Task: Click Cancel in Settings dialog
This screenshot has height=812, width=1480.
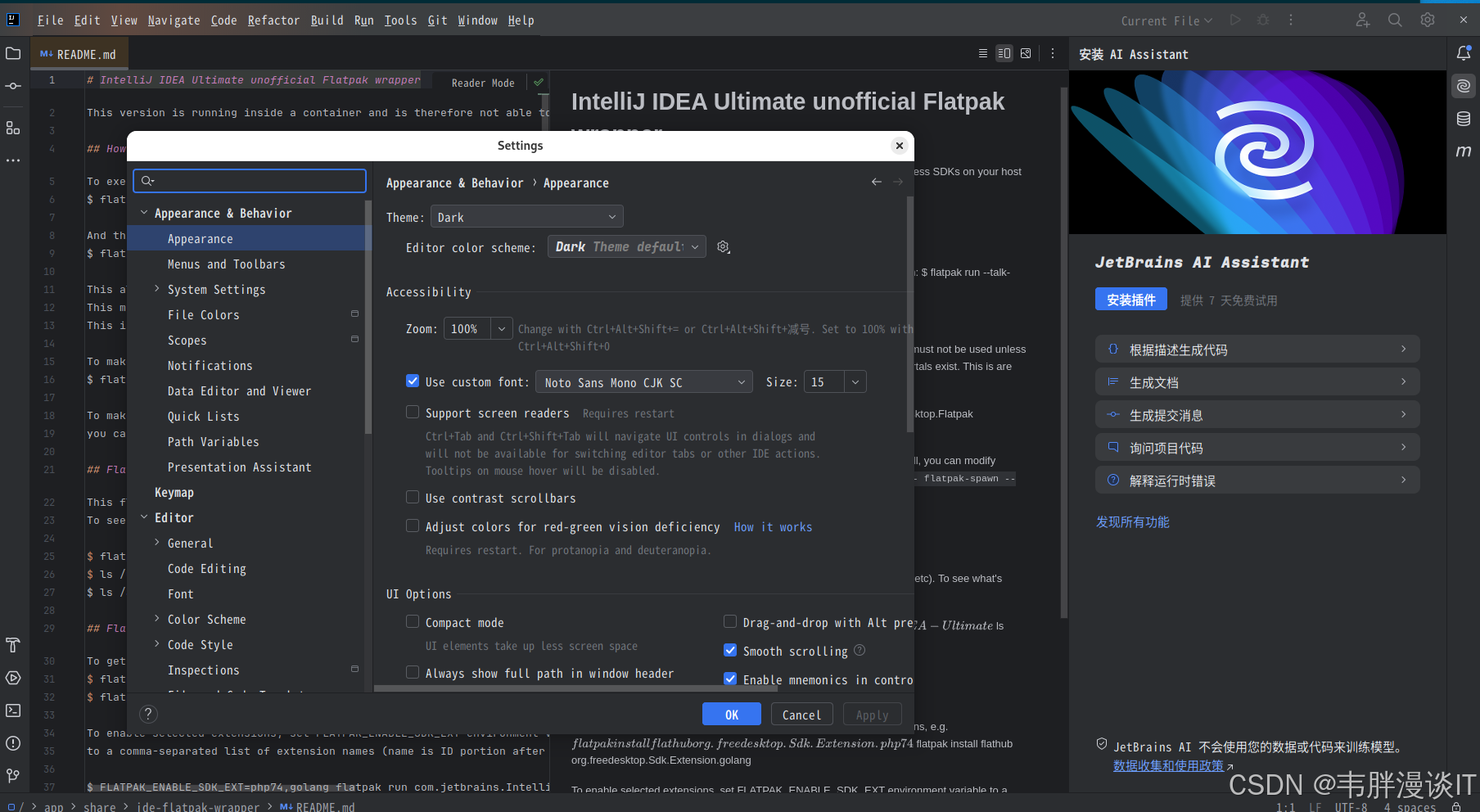Action: (x=801, y=714)
